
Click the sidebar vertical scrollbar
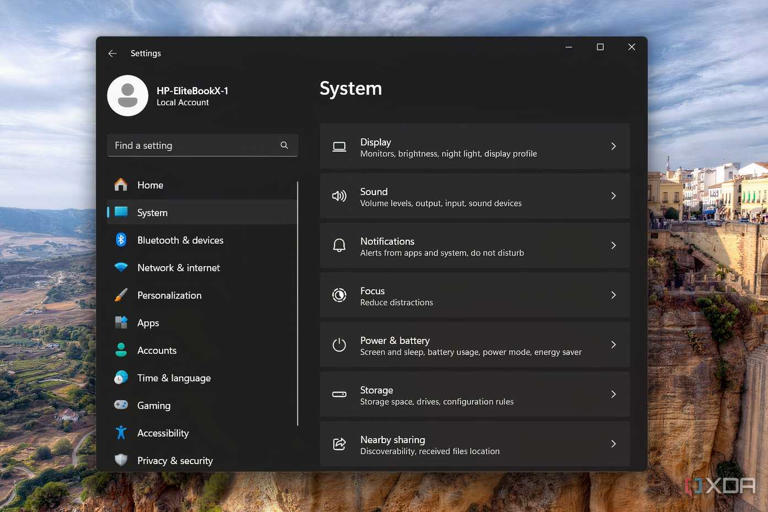point(298,303)
